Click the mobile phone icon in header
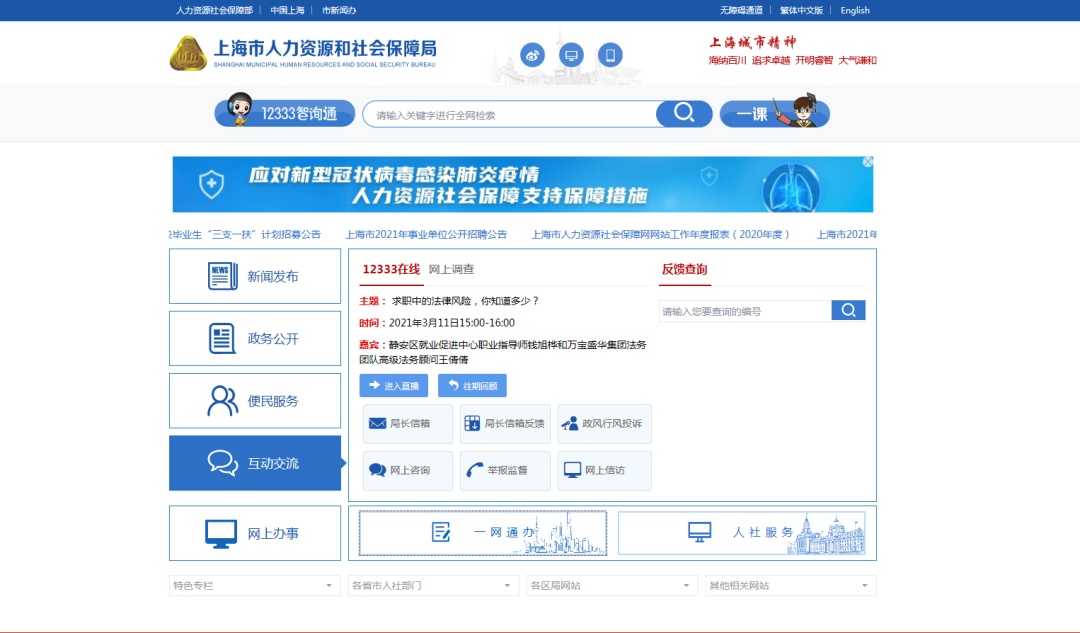This screenshot has height=633, width=1080. point(610,55)
